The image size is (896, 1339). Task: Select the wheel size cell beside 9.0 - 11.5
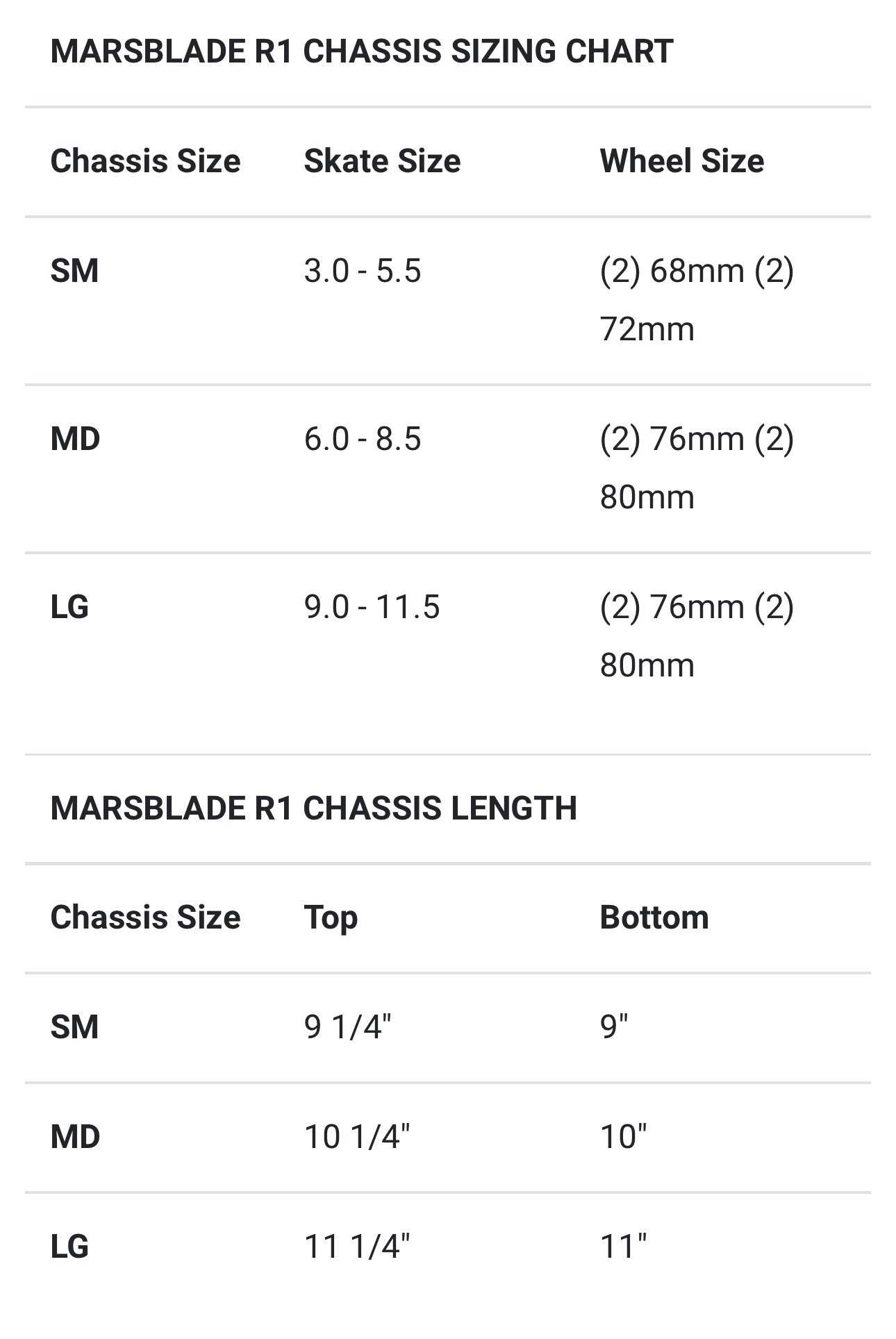point(697,635)
